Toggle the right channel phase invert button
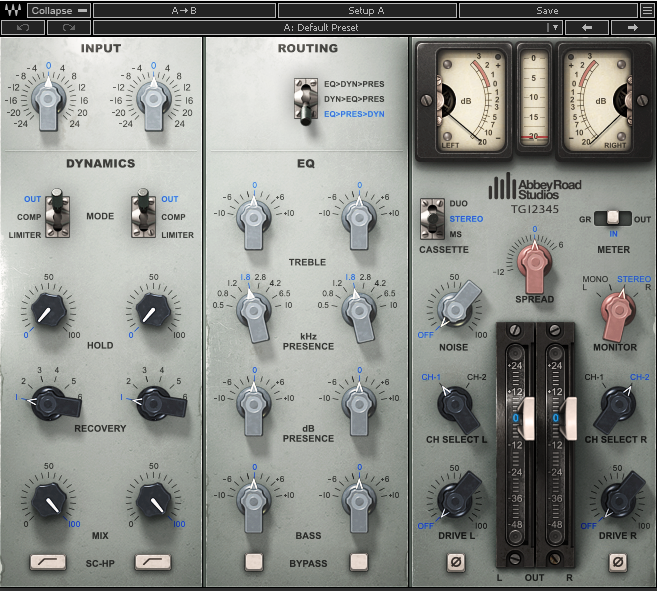 pyautogui.click(x=617, y=563)
